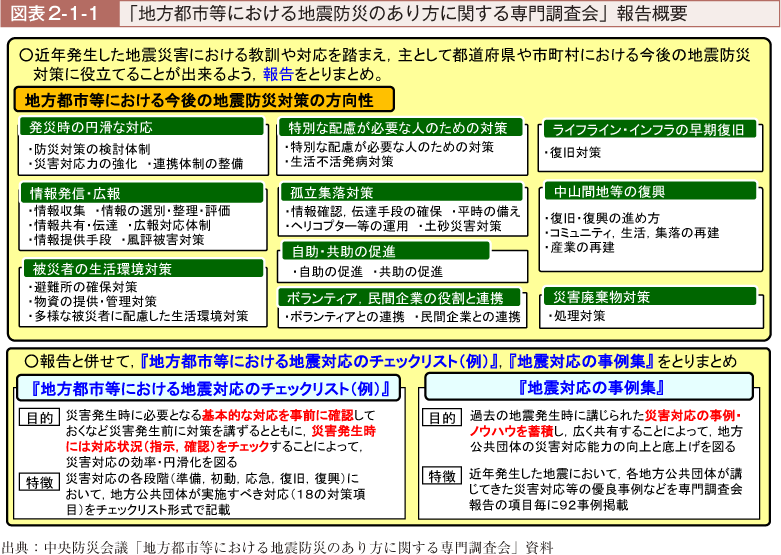
Task: Click the 目的 label in the 事例集 box
Action: click(442, 417)
